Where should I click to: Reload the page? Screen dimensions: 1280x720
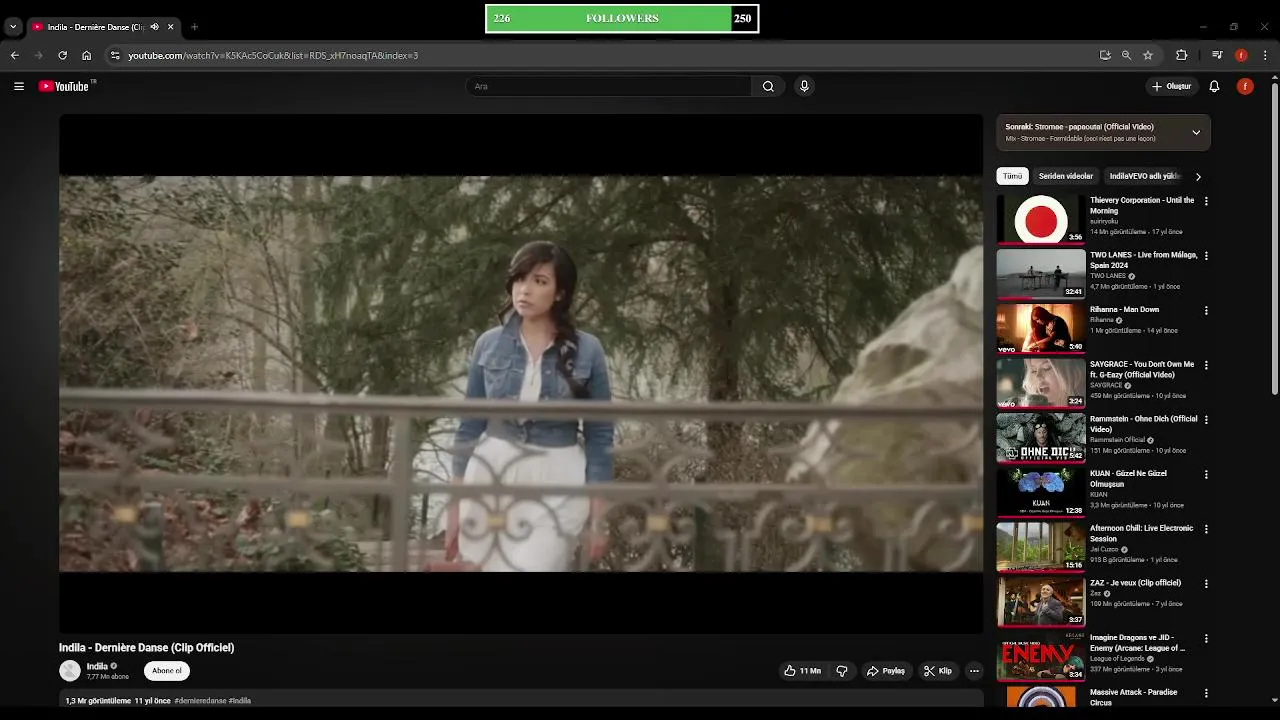pyautogui.click(x=62, y=55)
